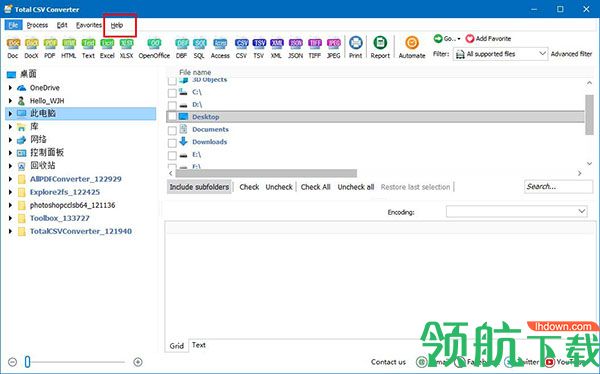The width and height of the screenshot is (600, 374).
Task: Zoom out with the minus icon
Action: pos(12,362)
